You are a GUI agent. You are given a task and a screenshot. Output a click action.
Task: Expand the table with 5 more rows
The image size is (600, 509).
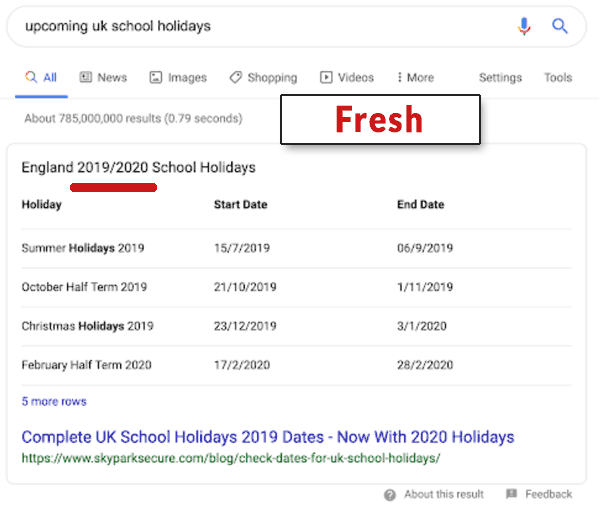point(54,401)
